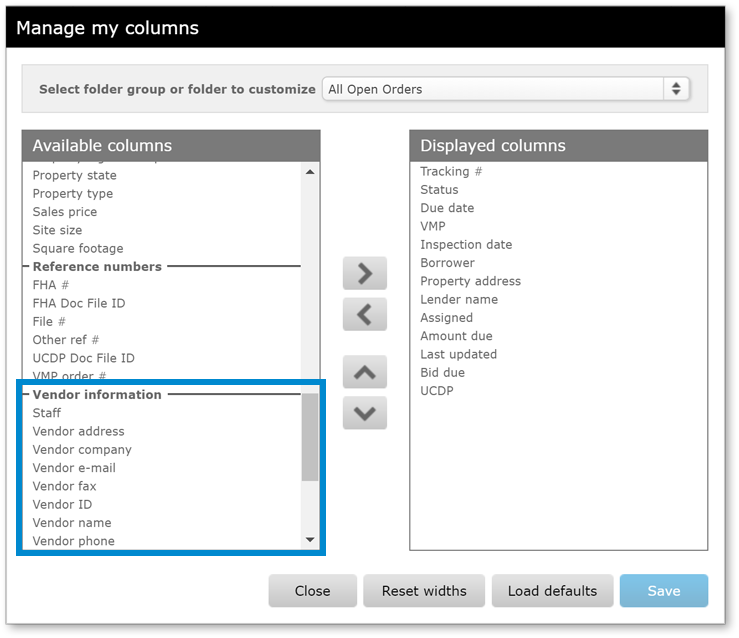The height and width of the screenshot is (638, 739).
Task: Select Last updated in Displayed columns
Action: pos(459,354)
